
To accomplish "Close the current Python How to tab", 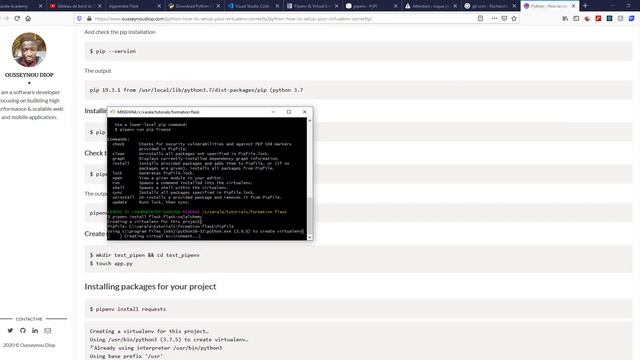I will click(573, 6).
